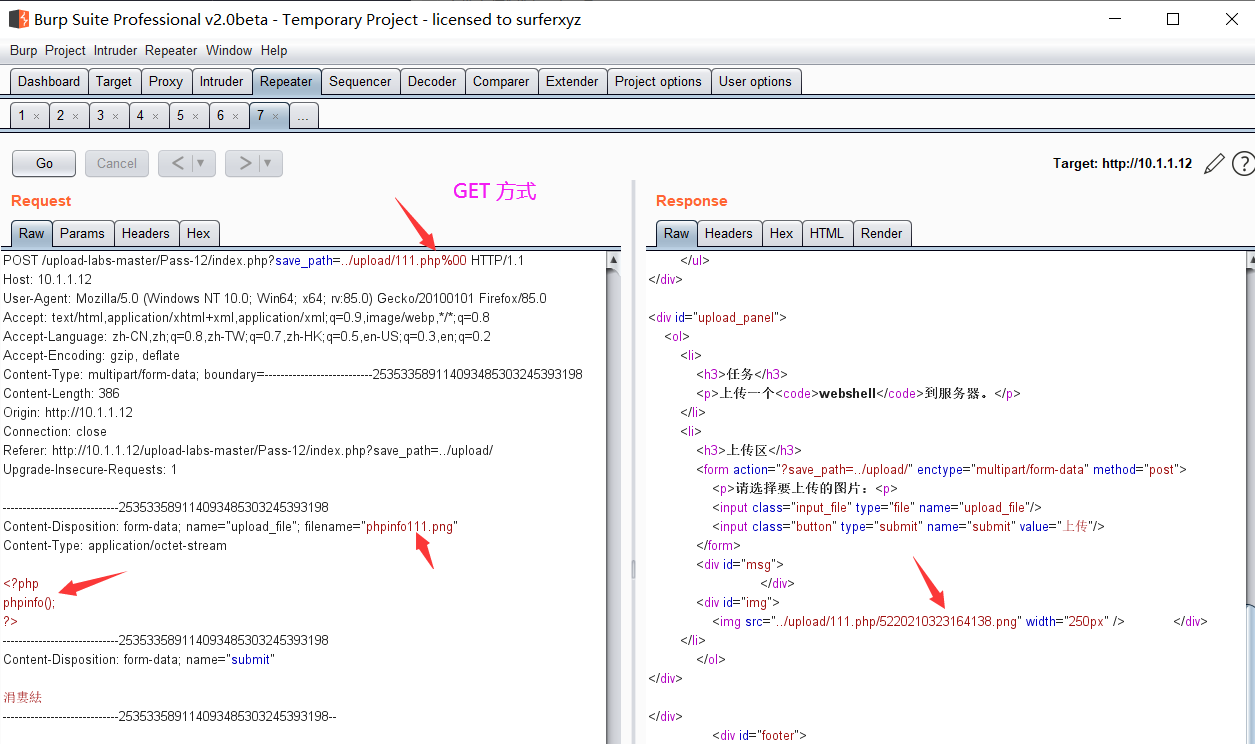Show the response Headers view
The width and height of the screenshot is (1255, 744).
pos(728,233)
